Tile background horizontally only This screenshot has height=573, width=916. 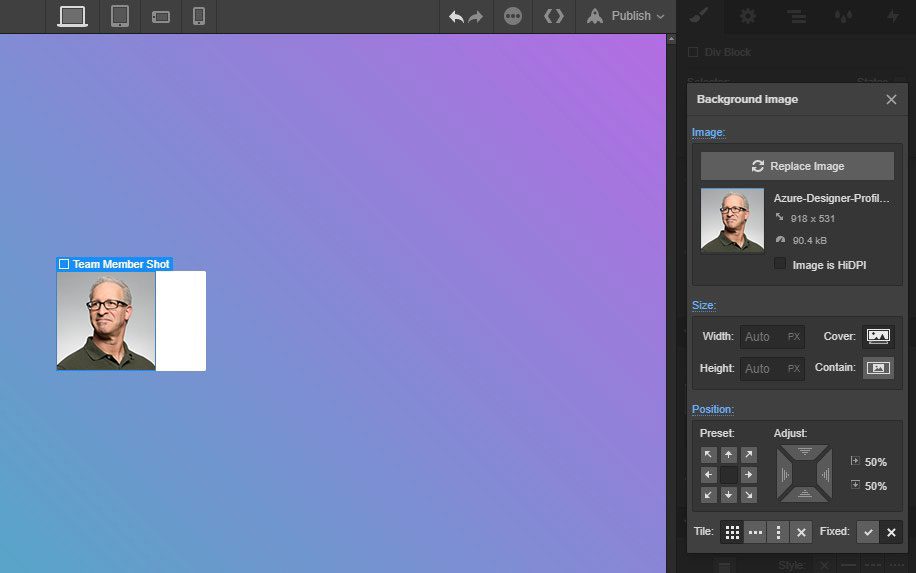click(755, 532)
